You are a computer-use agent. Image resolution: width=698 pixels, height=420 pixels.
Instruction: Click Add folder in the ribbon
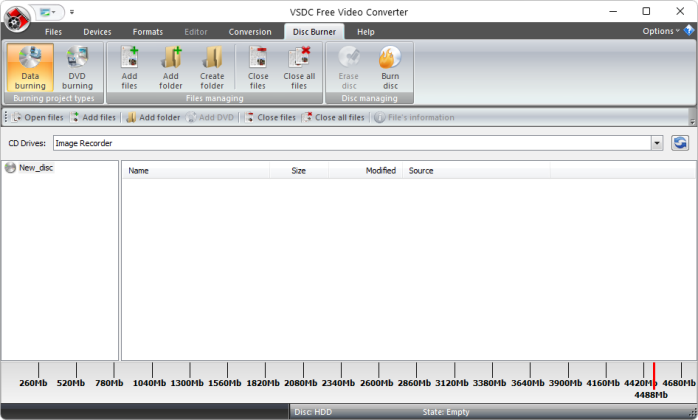point(170,67)
